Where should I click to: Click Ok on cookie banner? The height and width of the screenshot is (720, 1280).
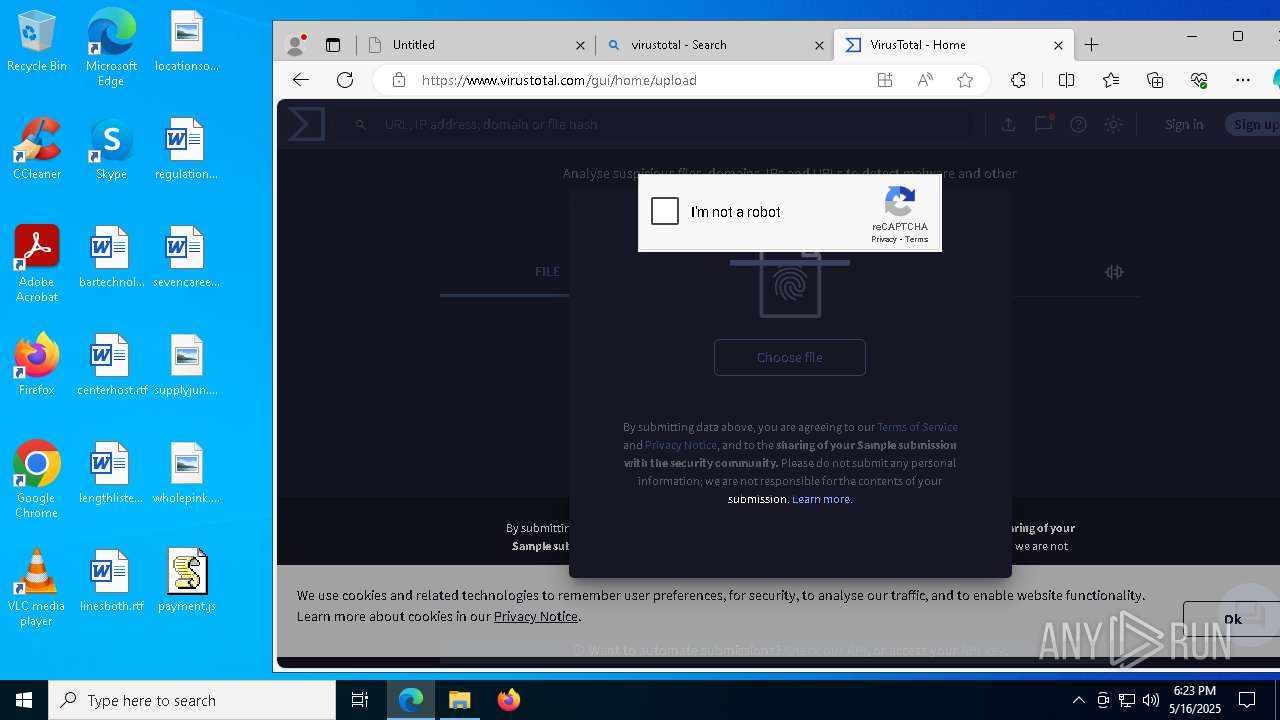pyautogui.click(x=1232, y=619)
